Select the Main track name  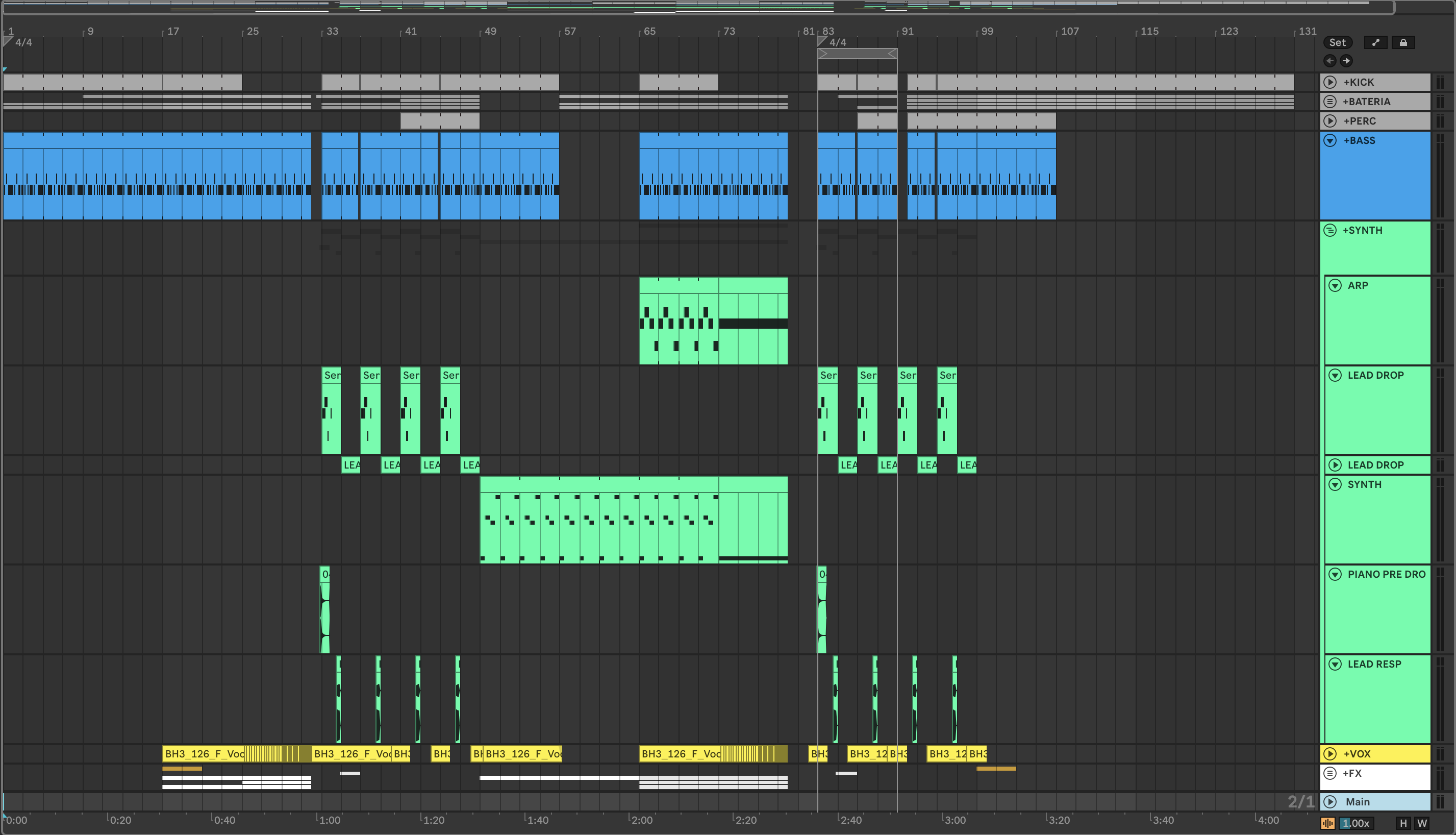(1358, 801)
